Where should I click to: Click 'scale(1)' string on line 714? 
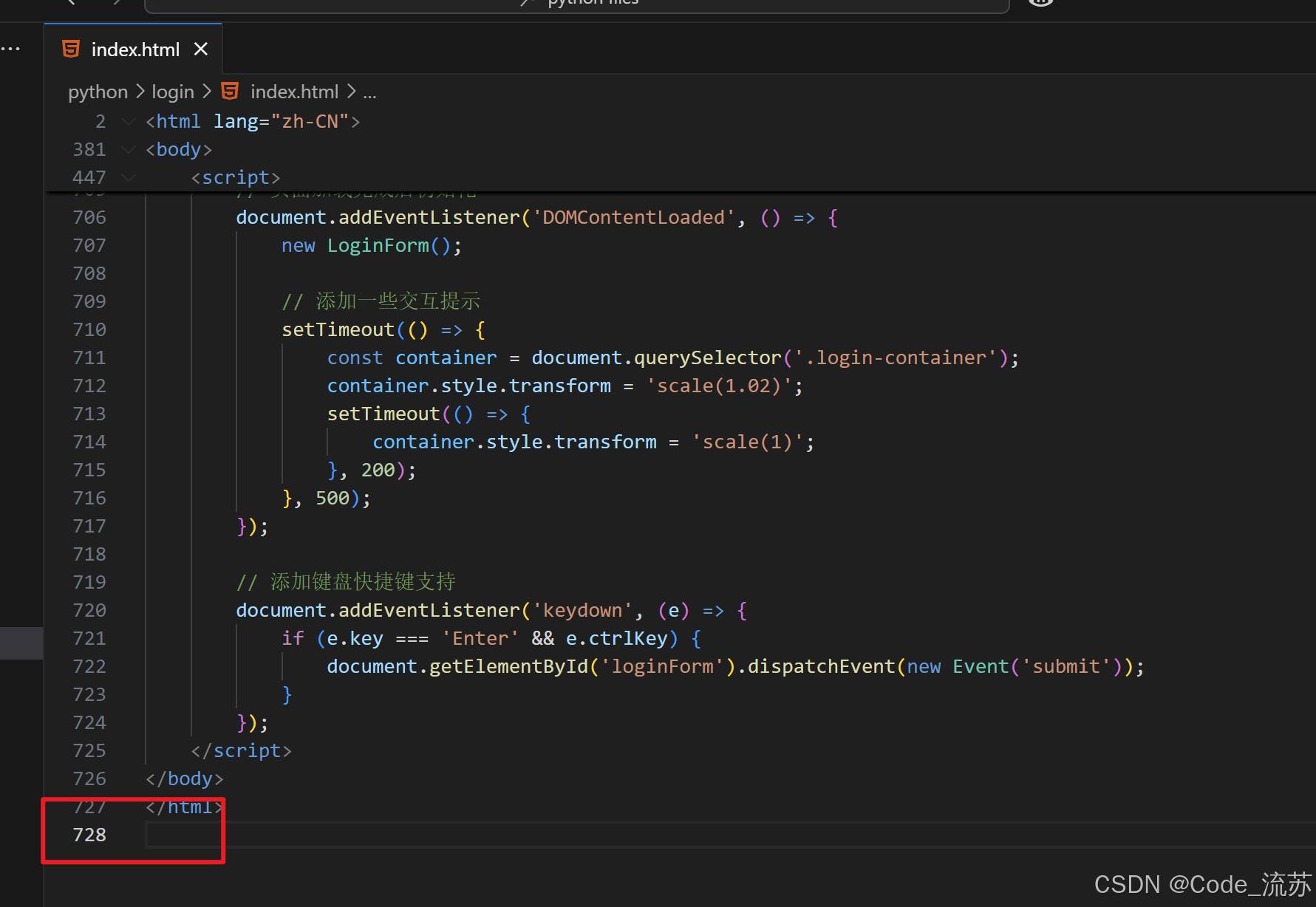(x=747, y=442)
